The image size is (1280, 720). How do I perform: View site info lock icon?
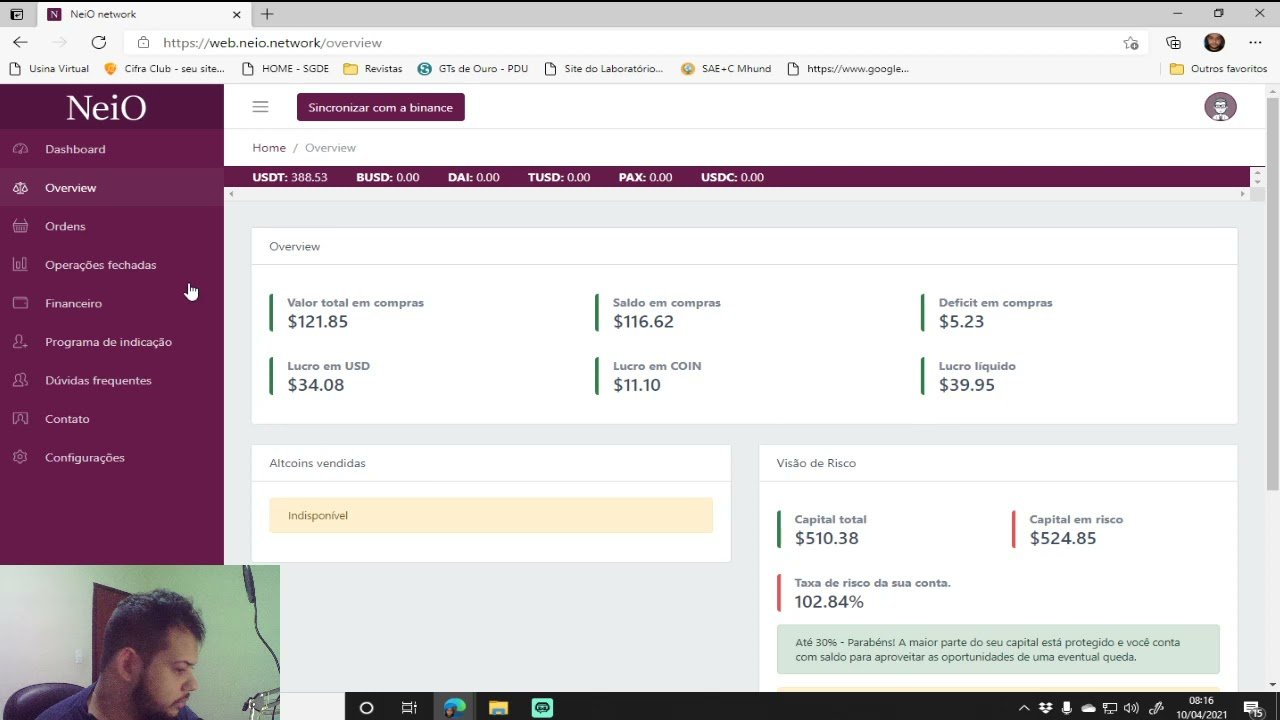pos(143,43)
